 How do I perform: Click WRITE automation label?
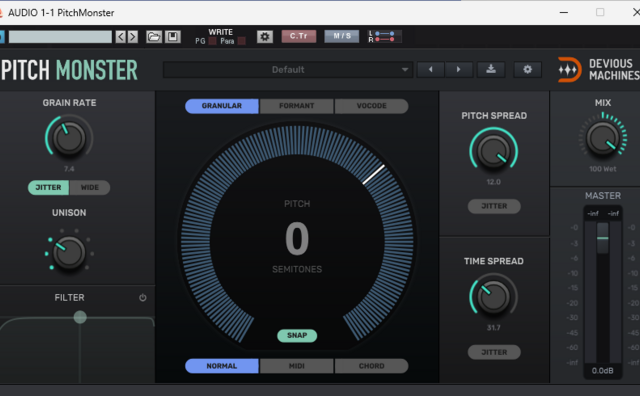pyautogui.click(x=220, y=32)
